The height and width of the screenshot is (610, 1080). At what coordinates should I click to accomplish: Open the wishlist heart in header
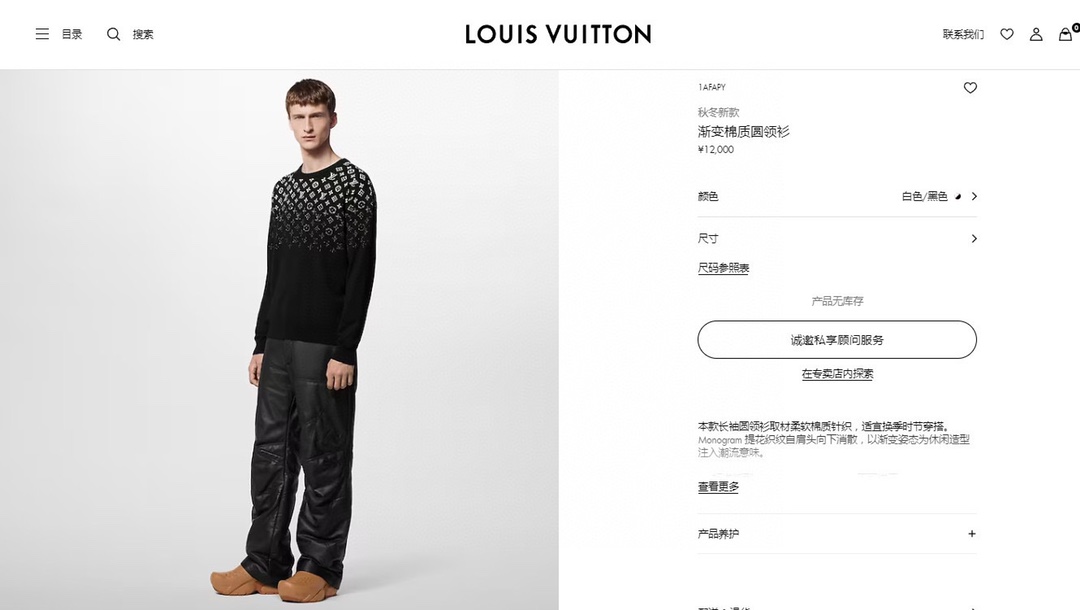tap(1007, 34)
